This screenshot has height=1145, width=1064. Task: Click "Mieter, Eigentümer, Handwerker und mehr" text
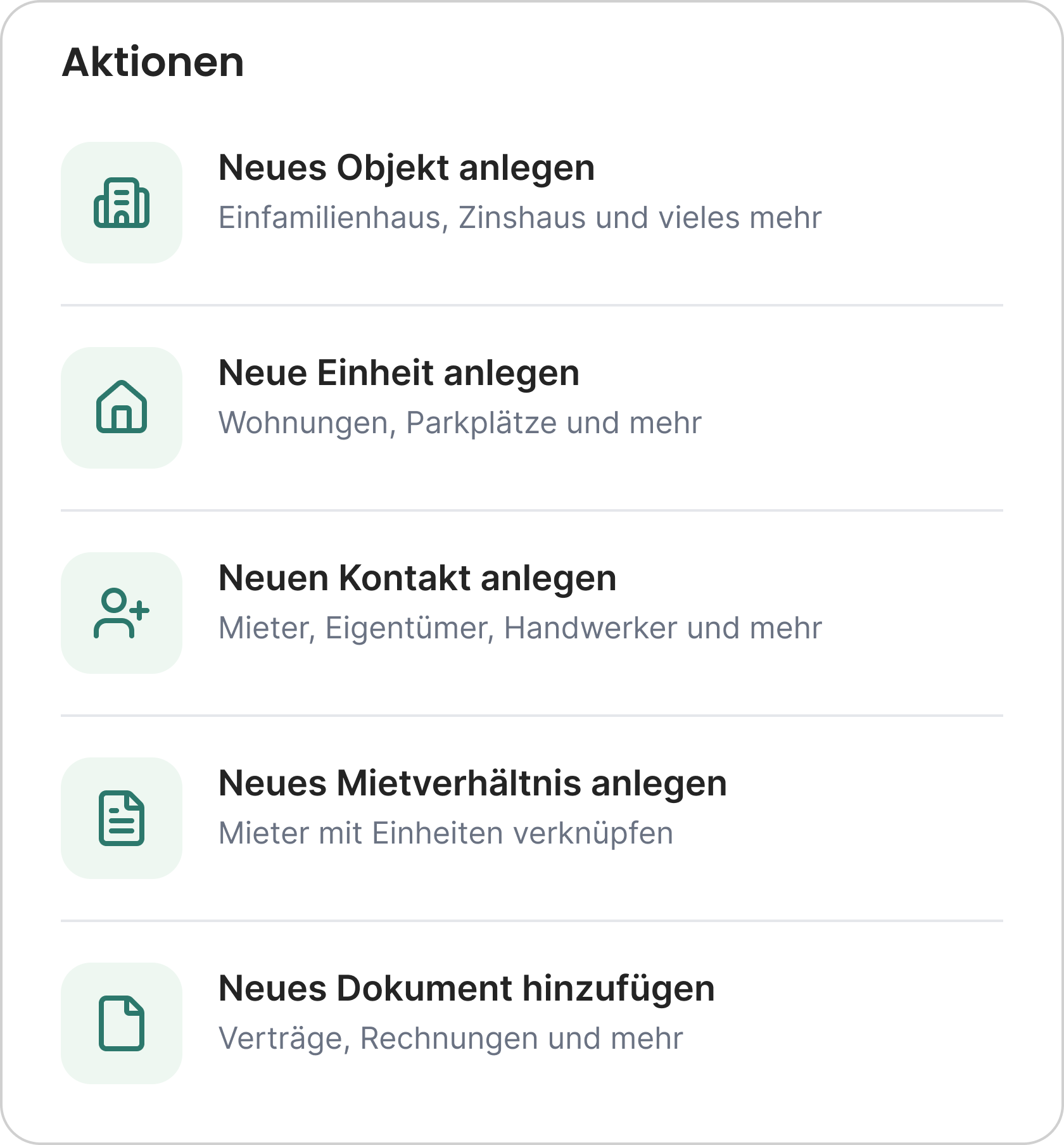pyautogui.click(x=520, y=628)
